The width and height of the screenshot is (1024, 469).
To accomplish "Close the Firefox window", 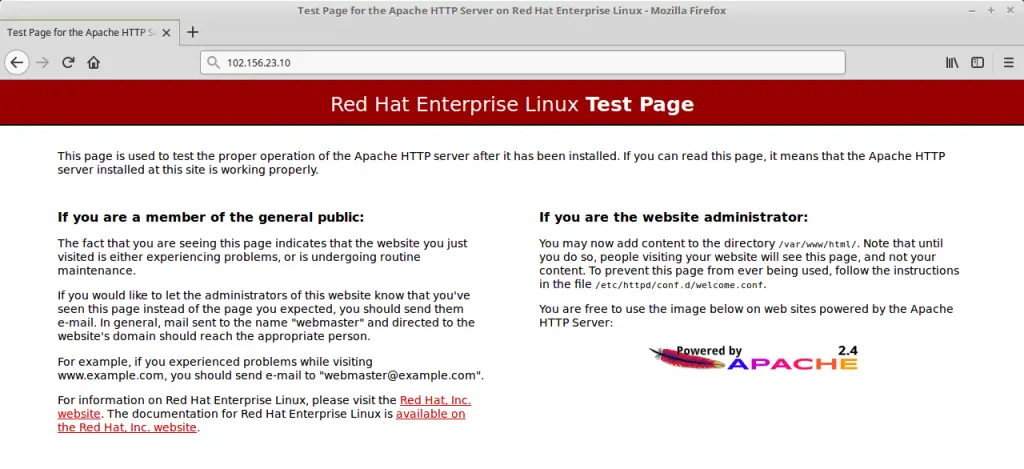I will 1010,10.
